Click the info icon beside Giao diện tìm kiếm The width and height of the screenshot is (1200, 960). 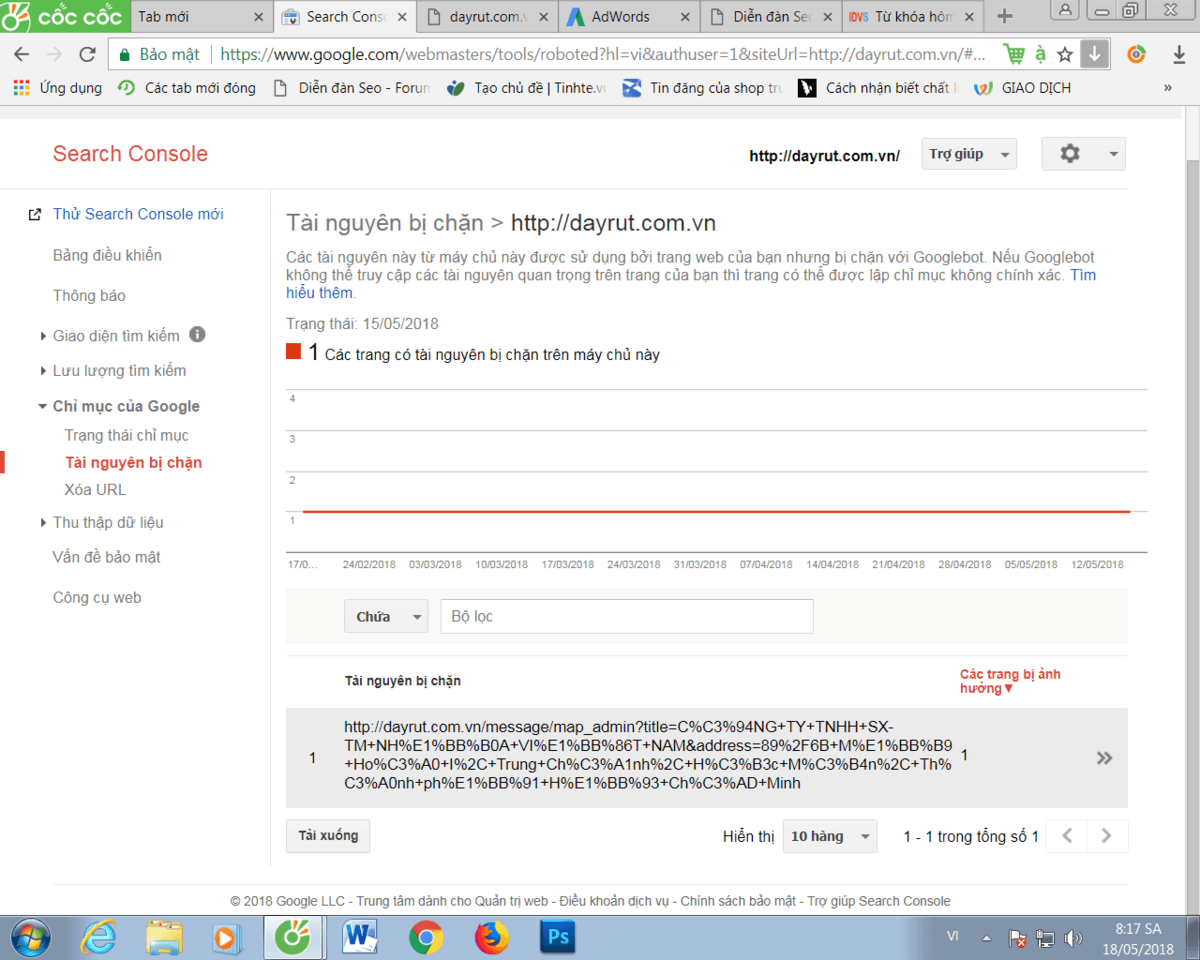pyautogui.click(x=197, y=335)
